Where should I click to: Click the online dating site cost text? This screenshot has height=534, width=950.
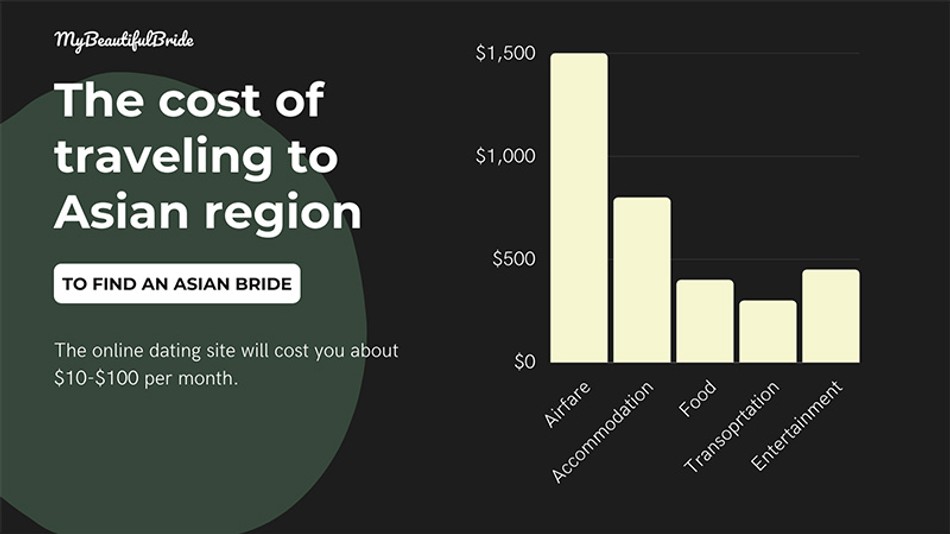[226, 364]
